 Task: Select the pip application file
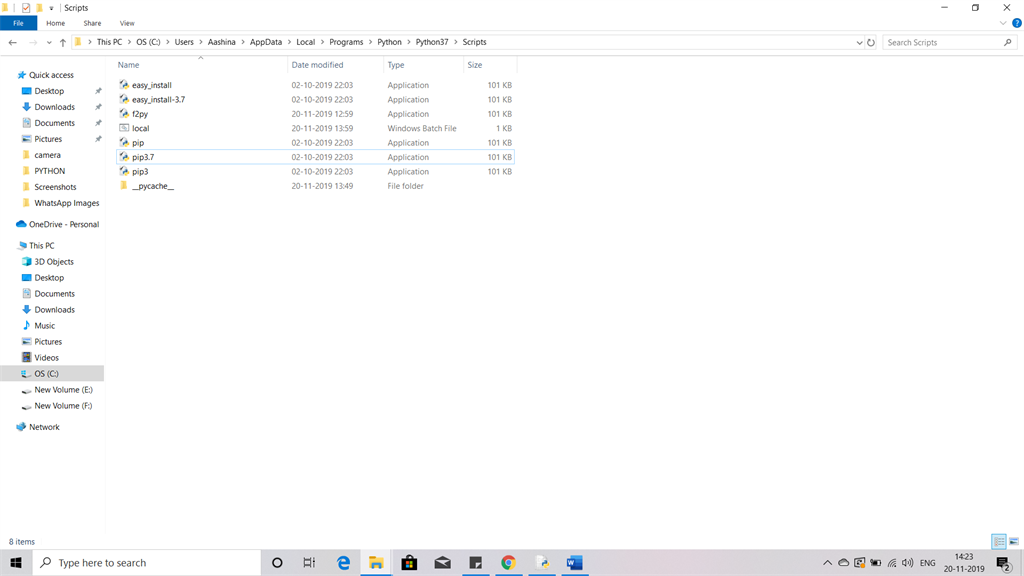tap(138, 142)
